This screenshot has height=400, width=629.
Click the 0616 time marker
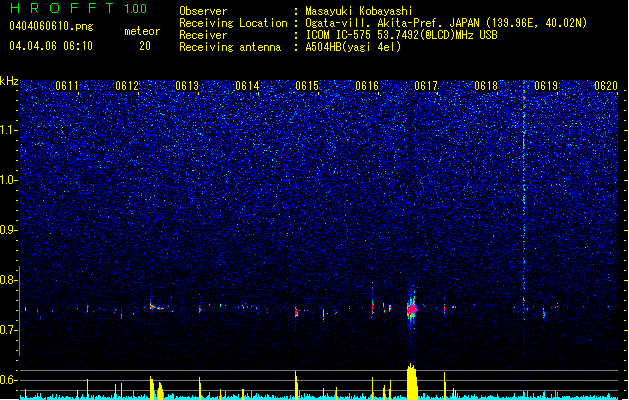pos(367,86)
